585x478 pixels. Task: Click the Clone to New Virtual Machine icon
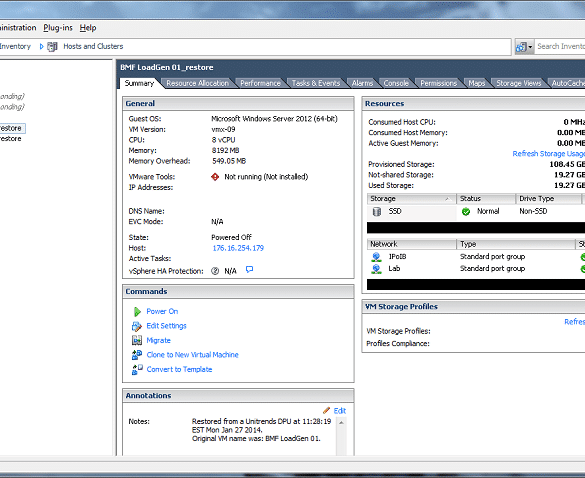(x=137, y=355)
